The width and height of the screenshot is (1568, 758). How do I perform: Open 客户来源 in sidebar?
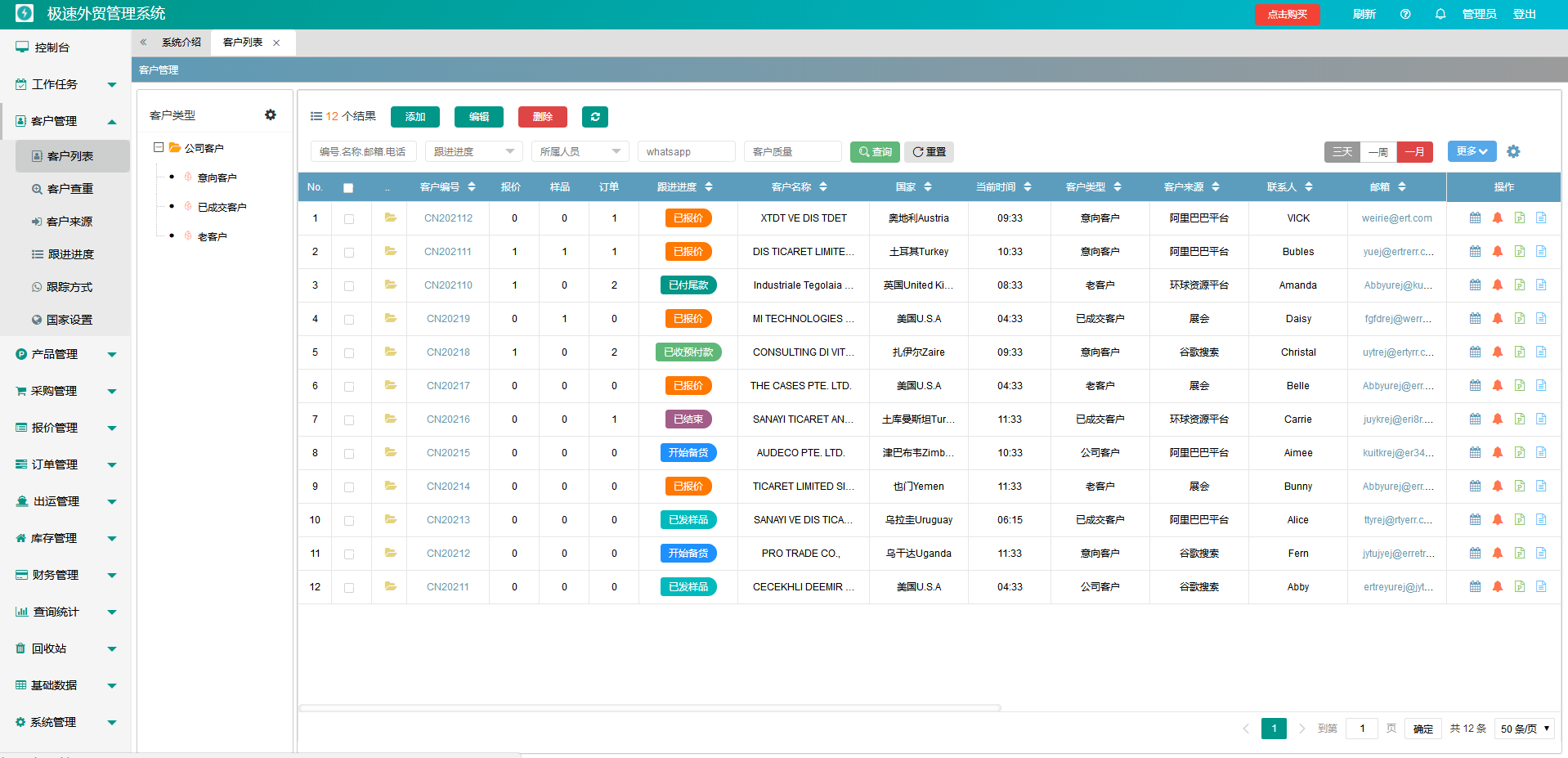pyautogui.click(x=72, y=222)
